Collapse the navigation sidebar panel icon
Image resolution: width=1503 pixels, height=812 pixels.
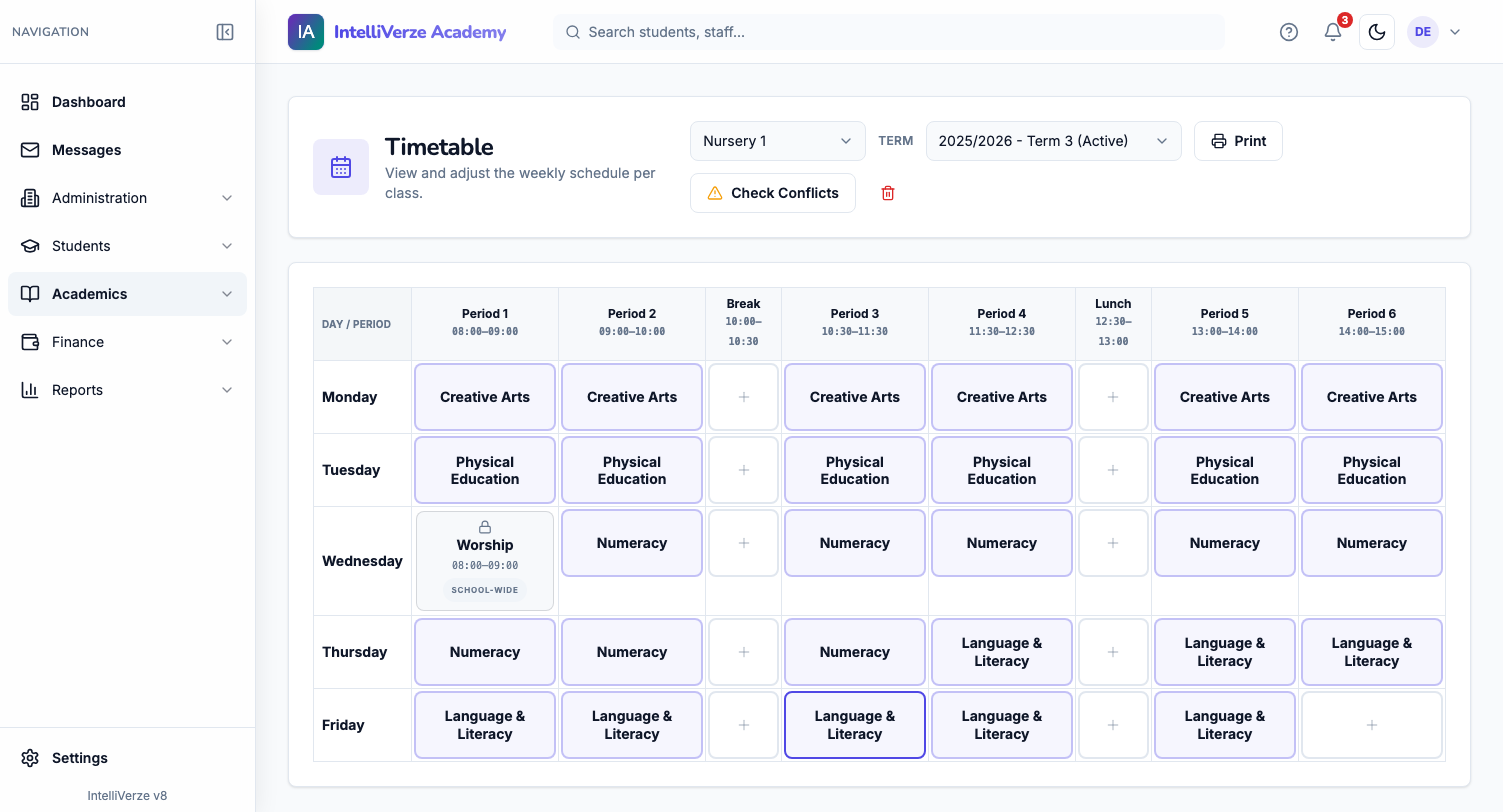[x=225, y=32]
